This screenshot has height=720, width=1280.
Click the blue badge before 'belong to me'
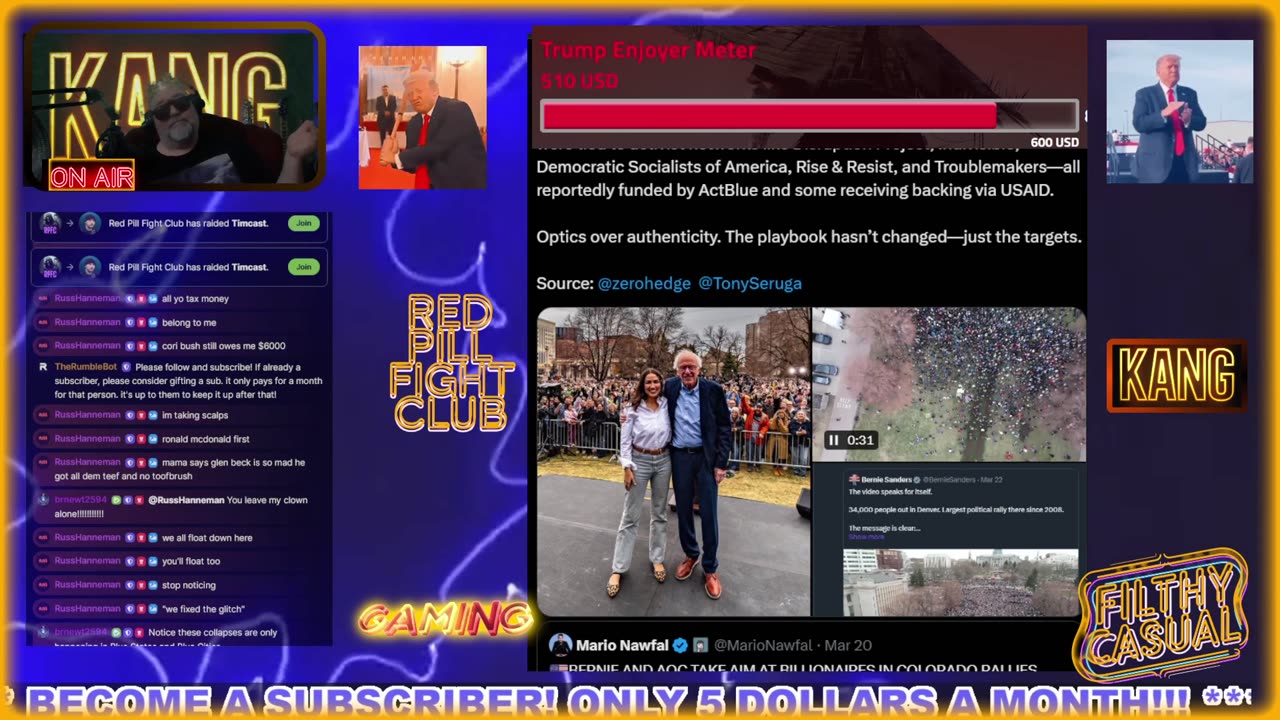coord(153,322)
